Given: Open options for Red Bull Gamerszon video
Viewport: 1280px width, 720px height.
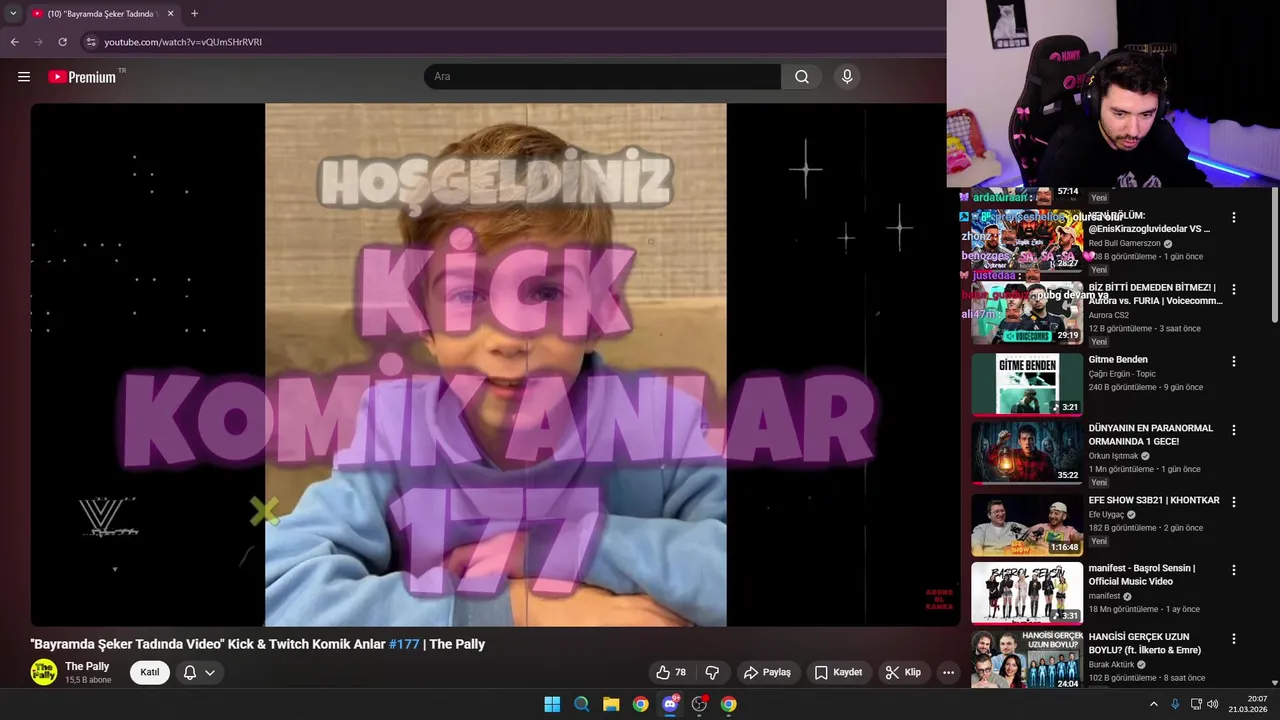Looking at the screenshot, I should click(1234, 218).
